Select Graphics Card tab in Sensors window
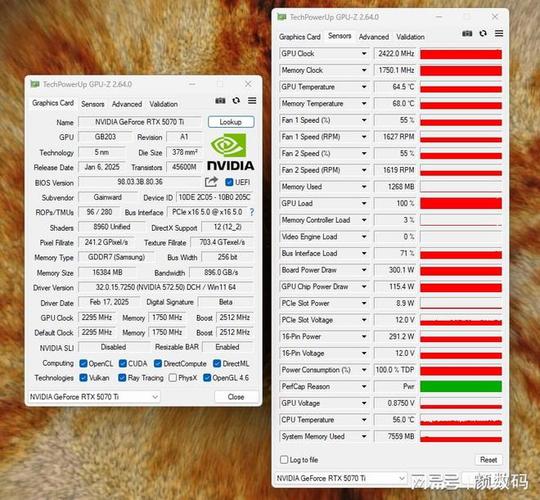Viewport: 540px width, 500px height. (x=300, y=37)
